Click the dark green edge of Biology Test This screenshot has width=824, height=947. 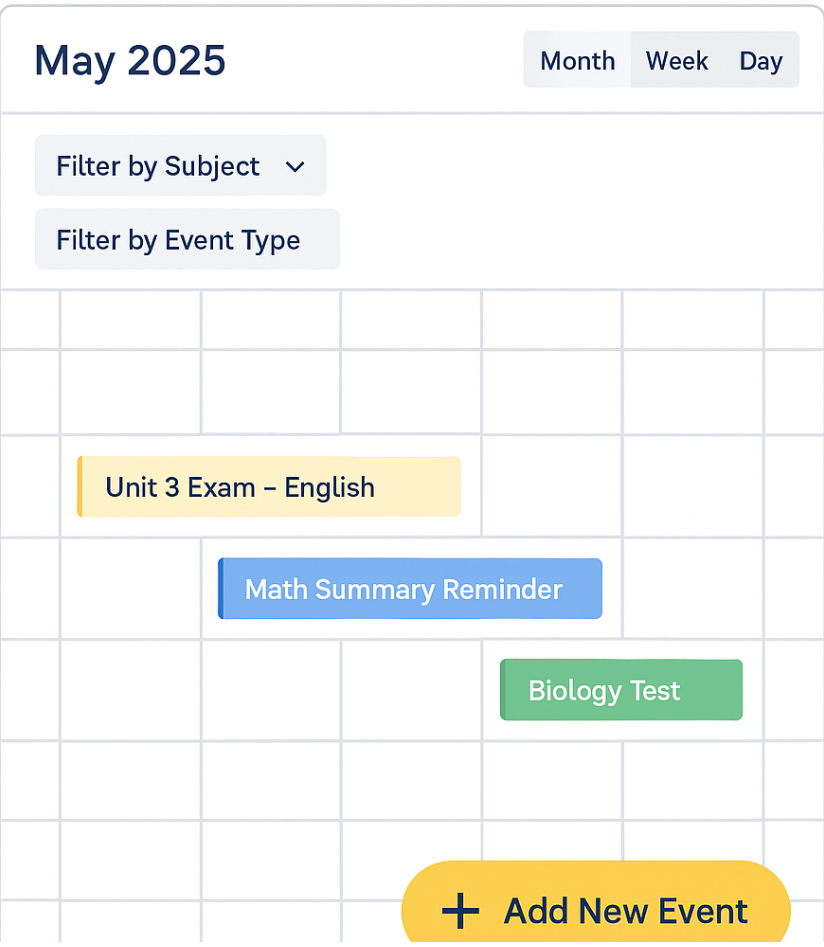coord(503,690)
